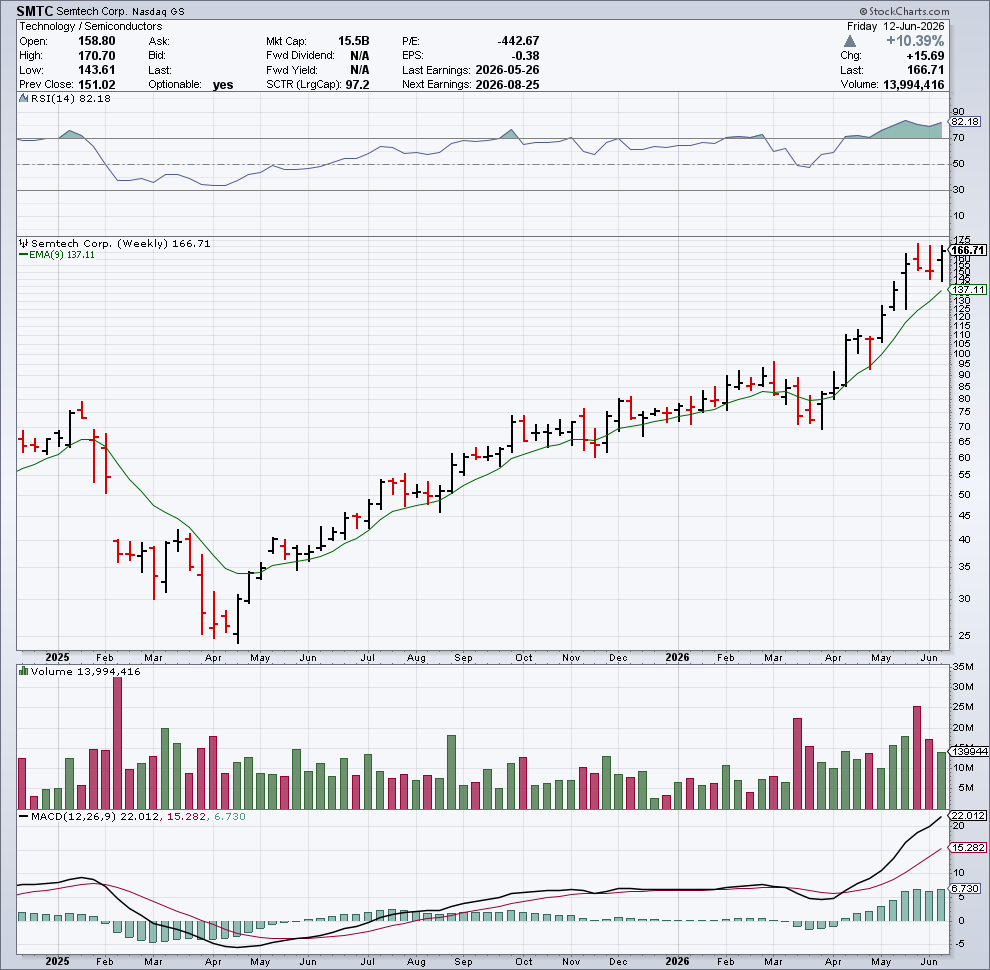Click the Volume 13,994,416 legend text
The height and width of the screenshot is (970, 990).
coord(85,671)
